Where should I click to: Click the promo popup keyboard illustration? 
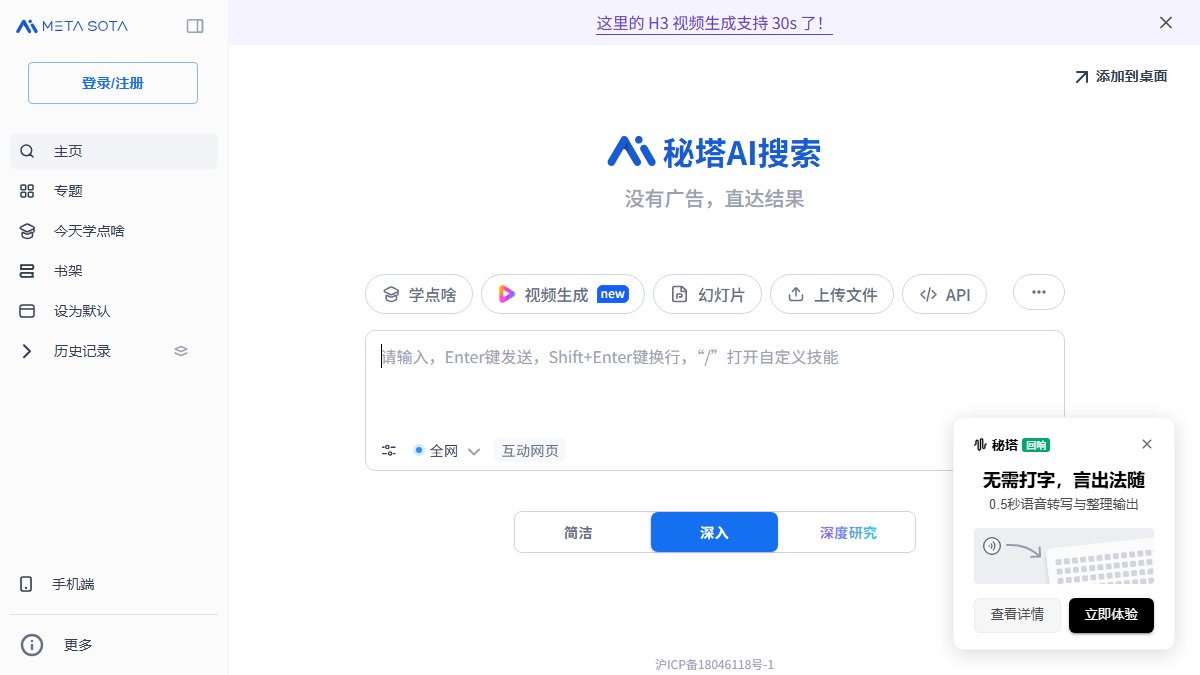(x=1064, y=556)
